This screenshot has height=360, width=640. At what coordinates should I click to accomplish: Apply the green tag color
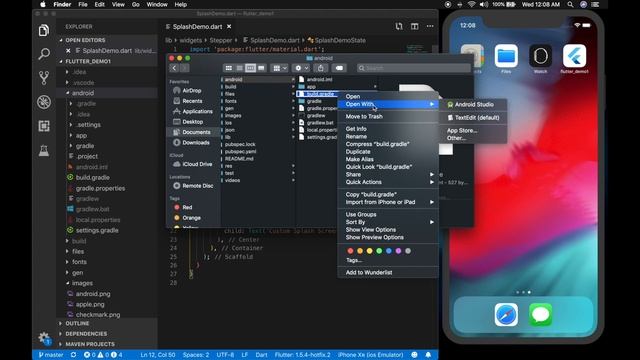pyautogui.click(x=379, y=251)
